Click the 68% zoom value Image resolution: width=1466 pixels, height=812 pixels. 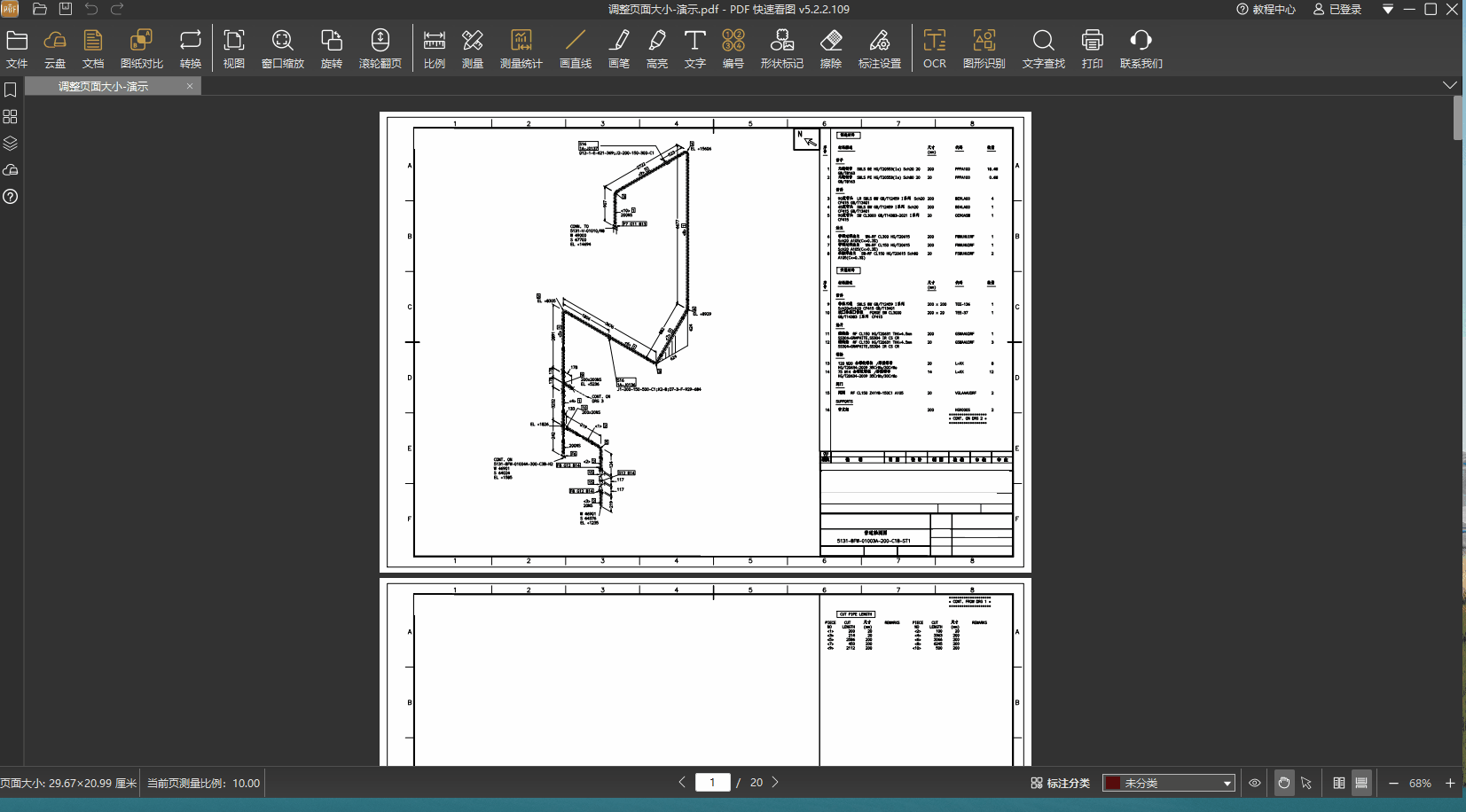(1420, 784)
